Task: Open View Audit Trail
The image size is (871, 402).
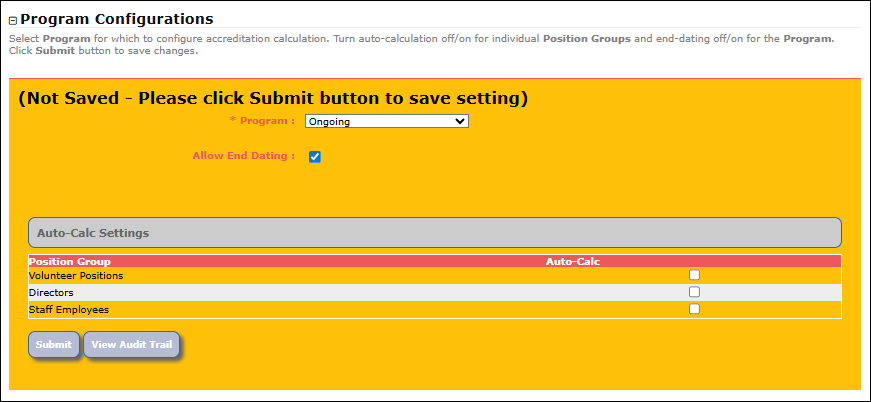Action: click(x=132, y=344)
